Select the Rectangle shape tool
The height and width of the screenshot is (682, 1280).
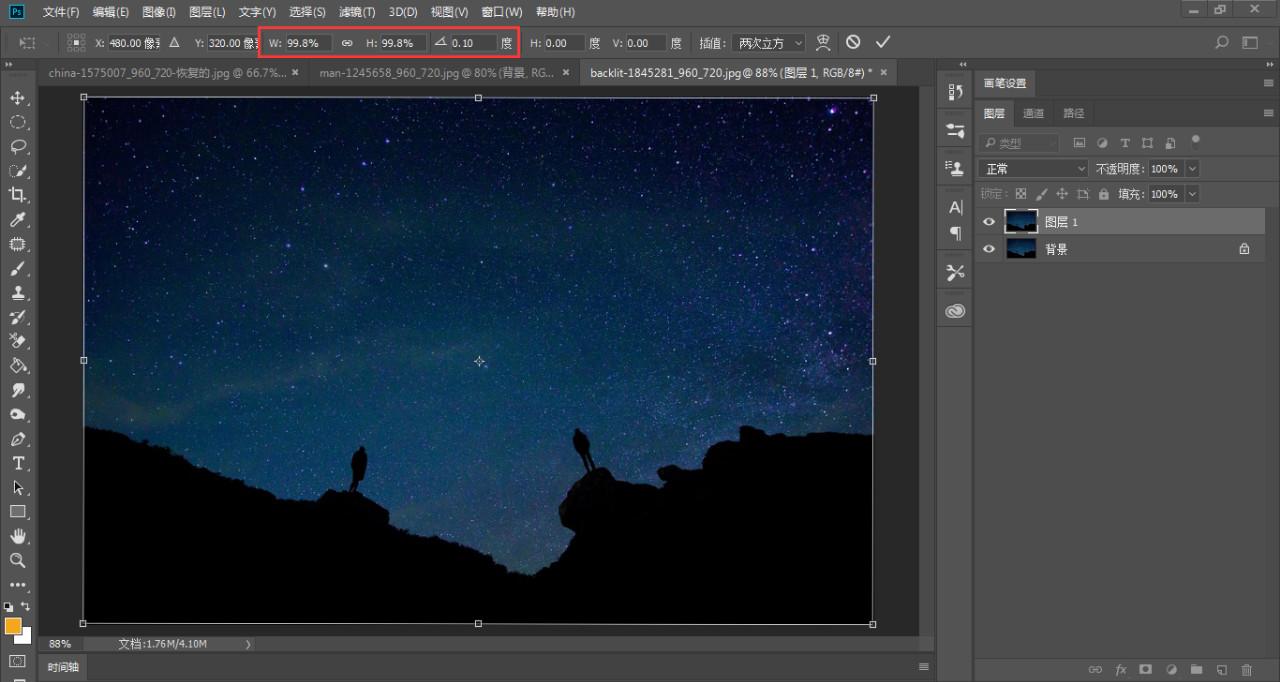(x=17, y=512)
